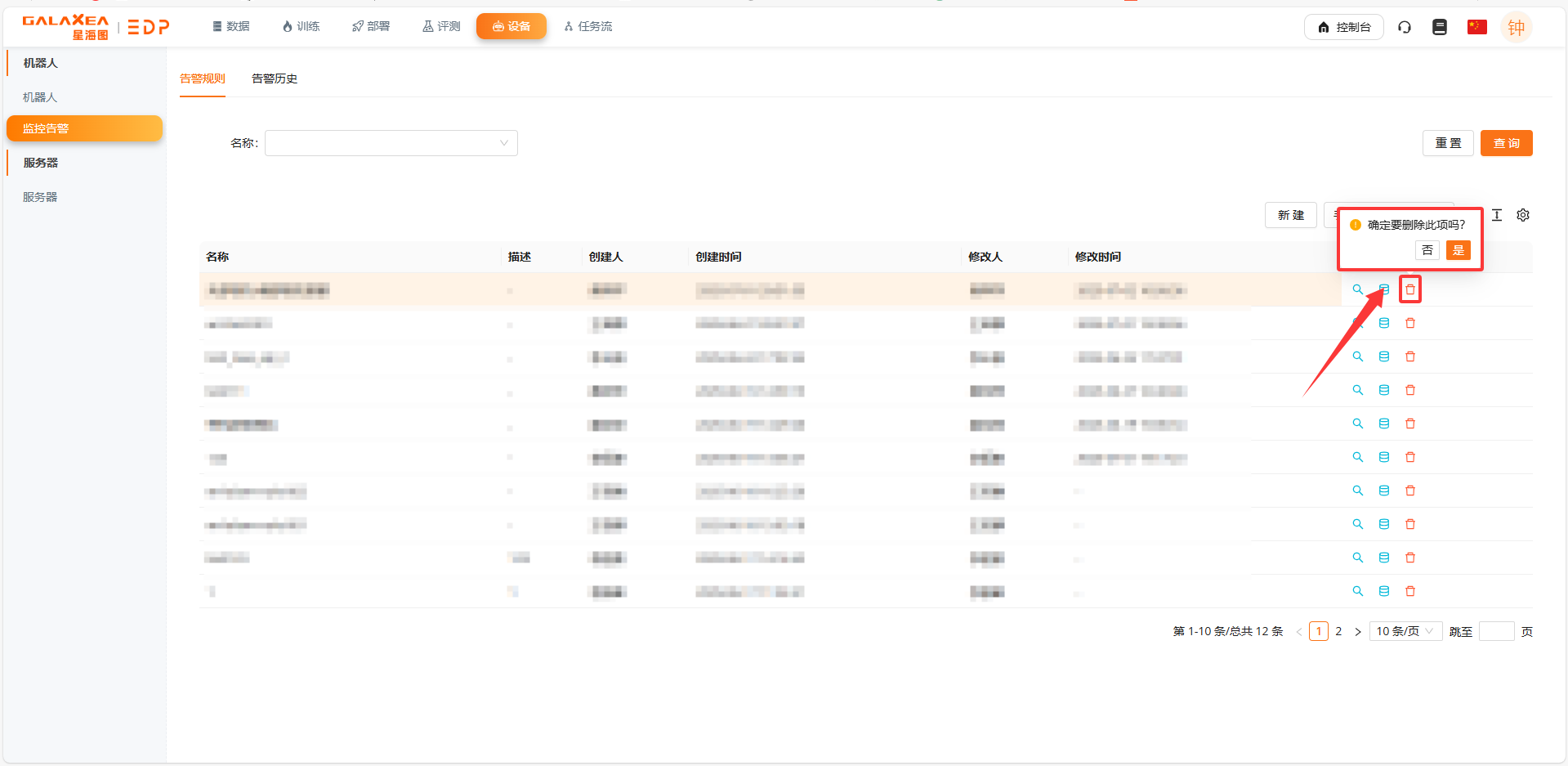Click the table settings gear icon
Image resolution: width=1568 pixels, height=766 pixels.
pyautogui.click(x=1523, y=215)
